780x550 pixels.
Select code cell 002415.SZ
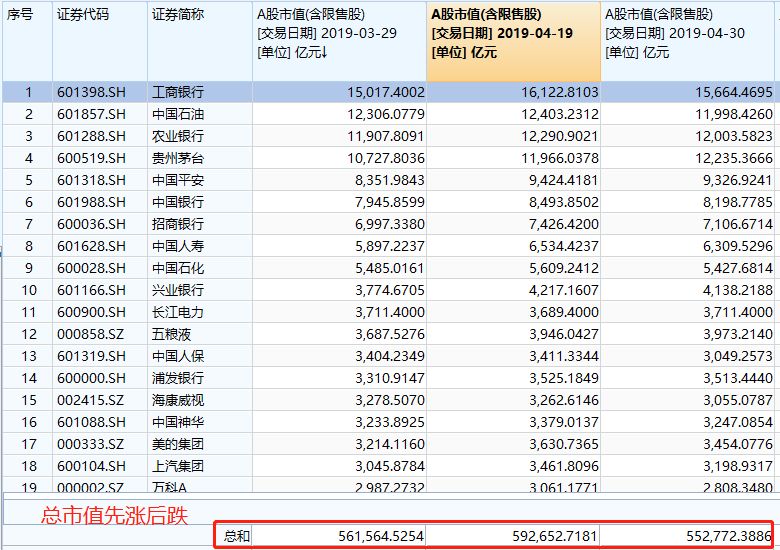point(100,400)
